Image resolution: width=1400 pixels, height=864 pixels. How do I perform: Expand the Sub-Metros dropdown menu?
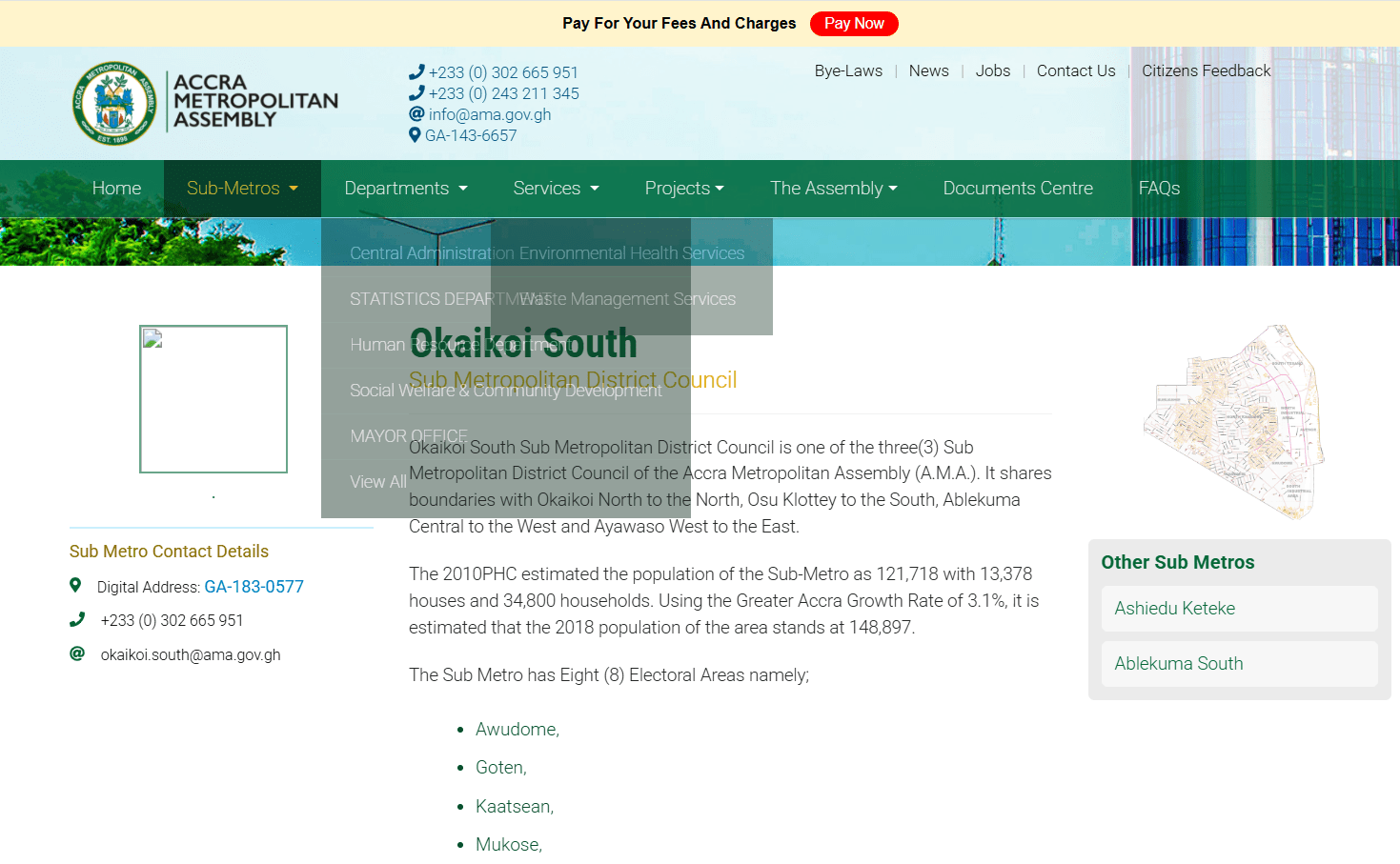242,189
